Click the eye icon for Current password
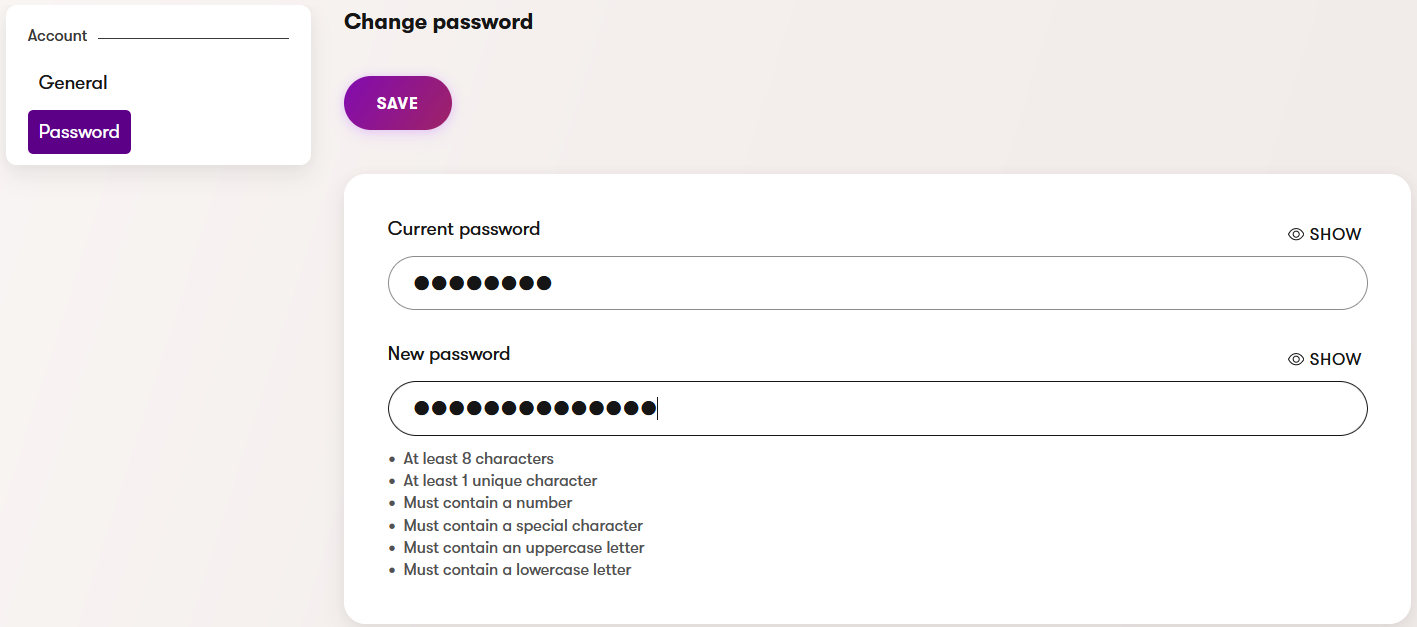This screenshot has width=1417, height=627. click(x=1296, y=234)
